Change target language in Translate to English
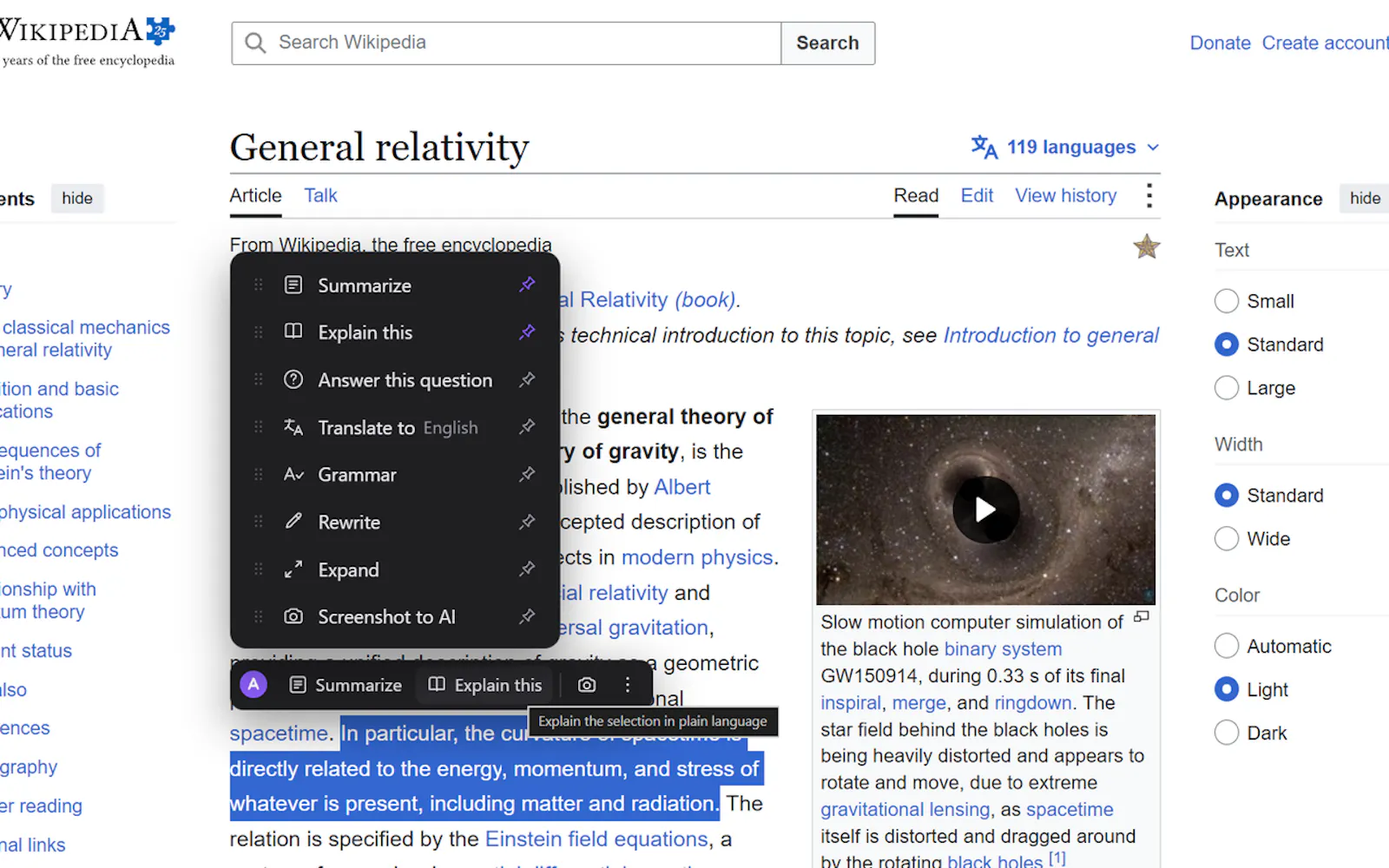Image resolution: width=1389 pixels, height=868 pixels. click(451, 428)
